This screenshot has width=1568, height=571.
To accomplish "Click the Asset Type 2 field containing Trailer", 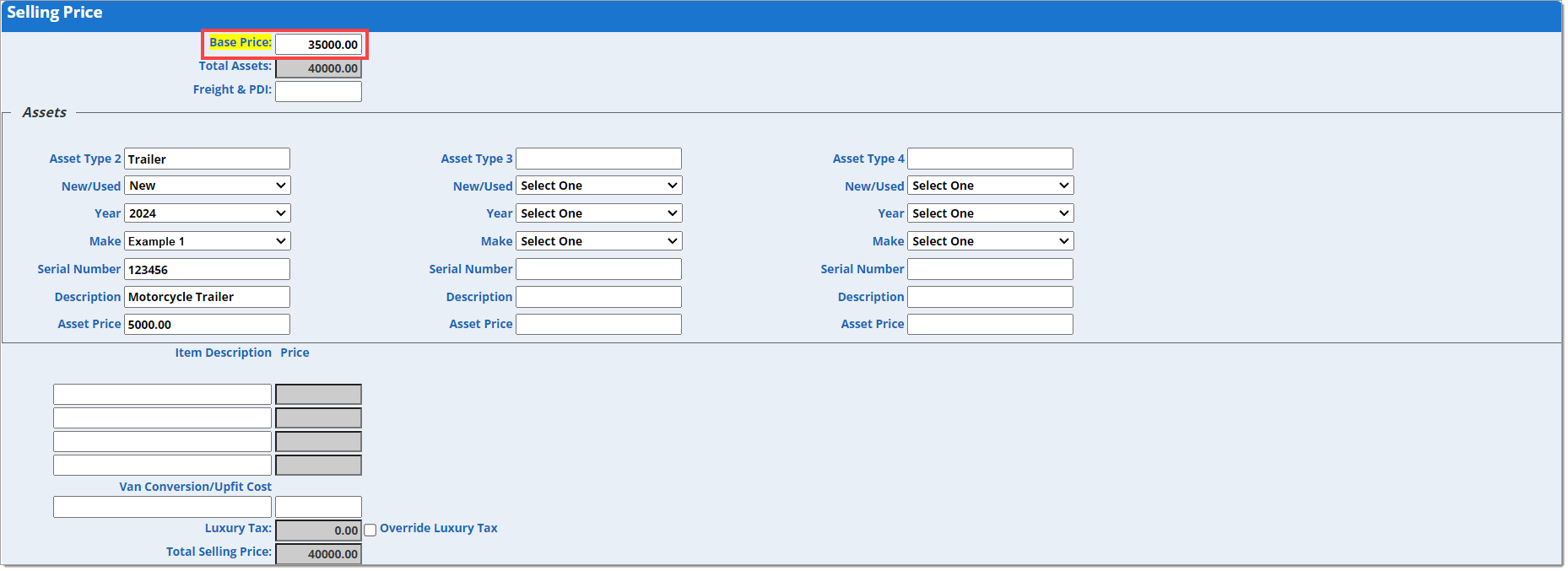I will click(208, 159).
